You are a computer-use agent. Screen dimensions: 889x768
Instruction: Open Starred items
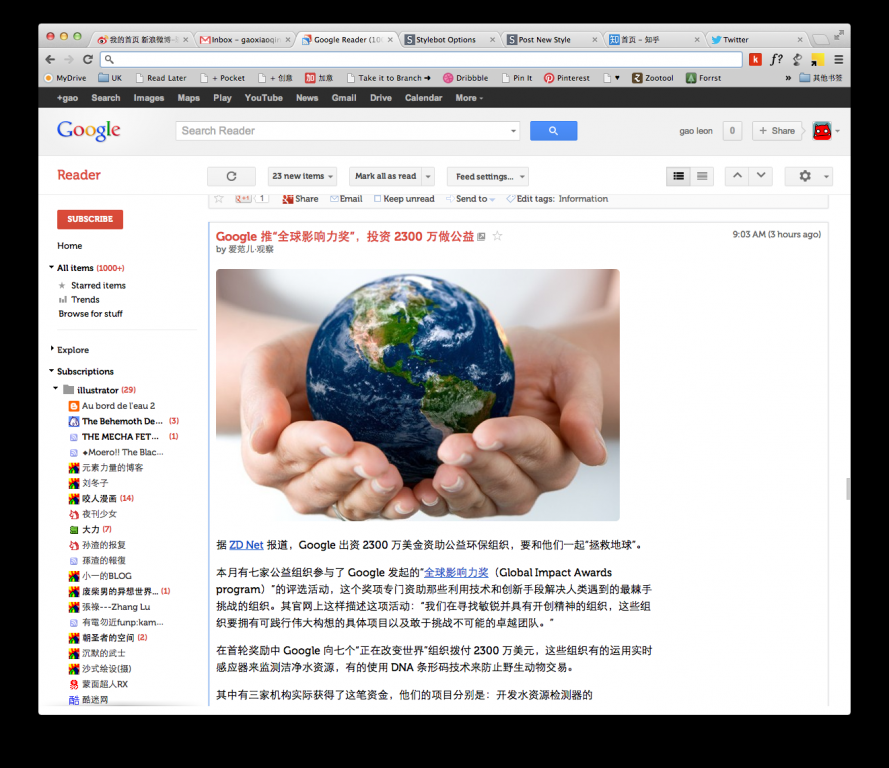(99, 286)
